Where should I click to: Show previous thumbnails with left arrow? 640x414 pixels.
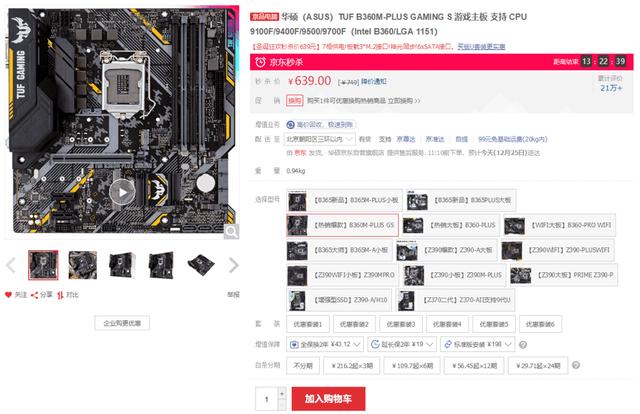[11, 265]
